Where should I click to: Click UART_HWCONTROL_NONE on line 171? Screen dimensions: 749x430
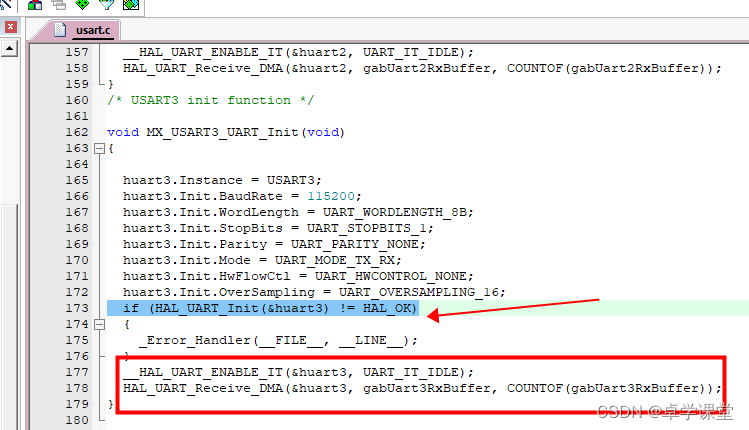point(390,276)
